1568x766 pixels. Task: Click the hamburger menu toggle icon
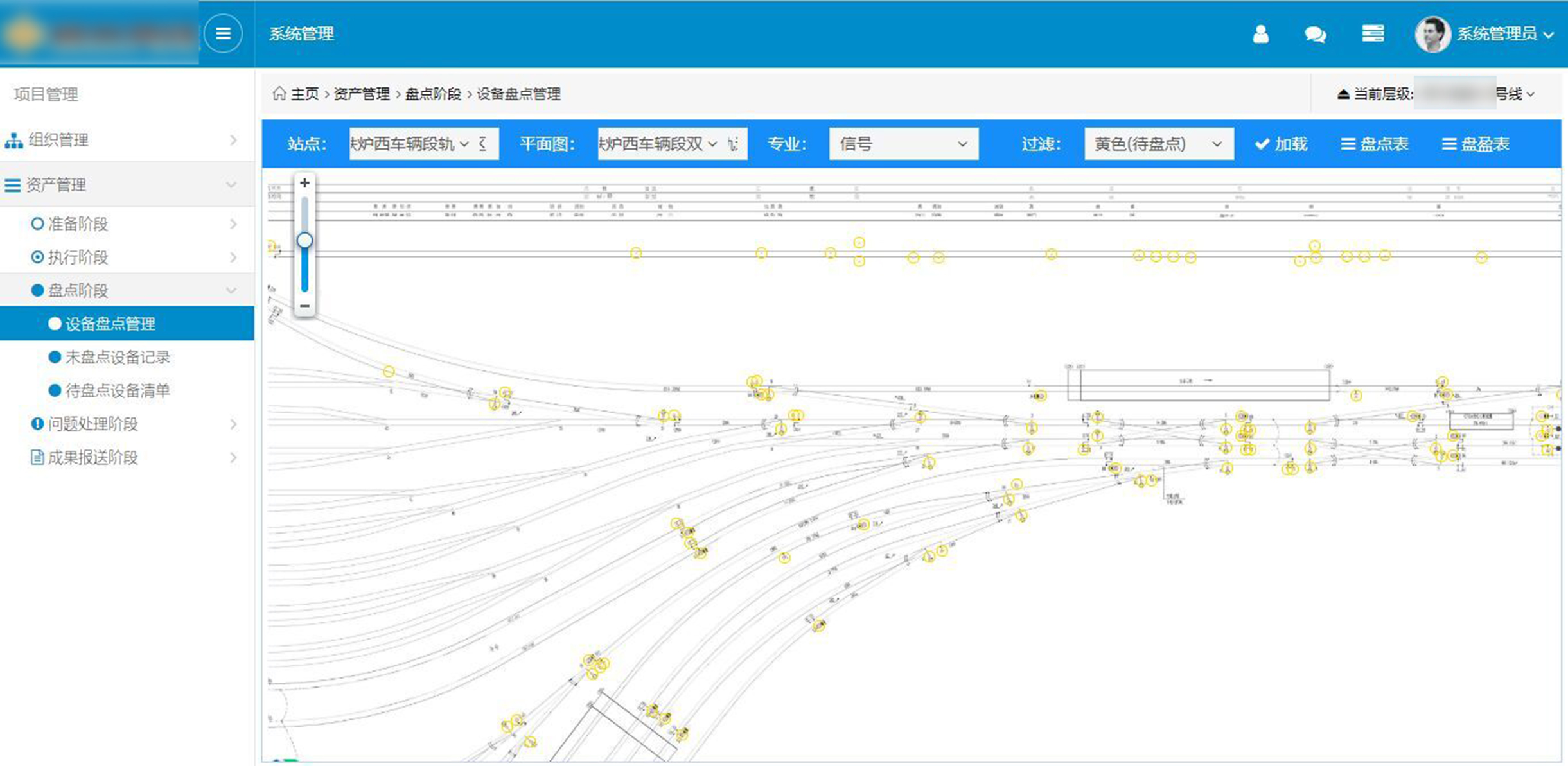pos(223,33)
